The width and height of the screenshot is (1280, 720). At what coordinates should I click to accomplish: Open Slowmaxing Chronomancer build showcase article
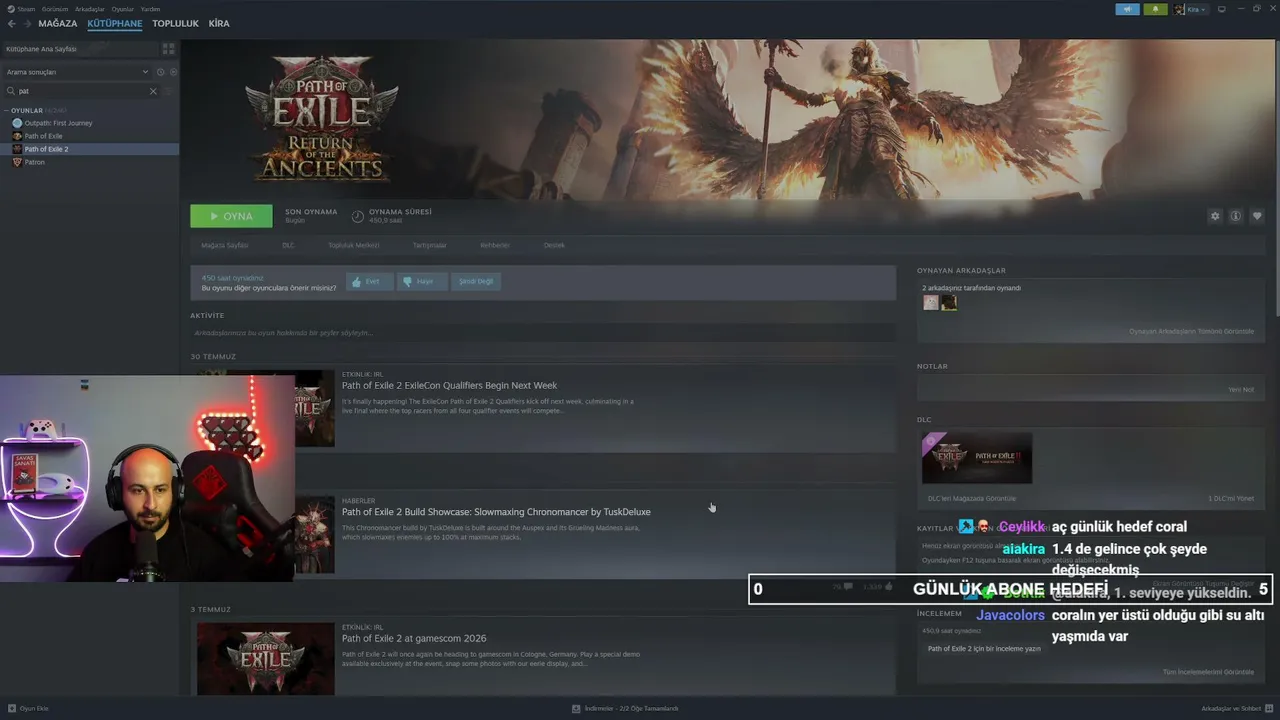(496, 512)
